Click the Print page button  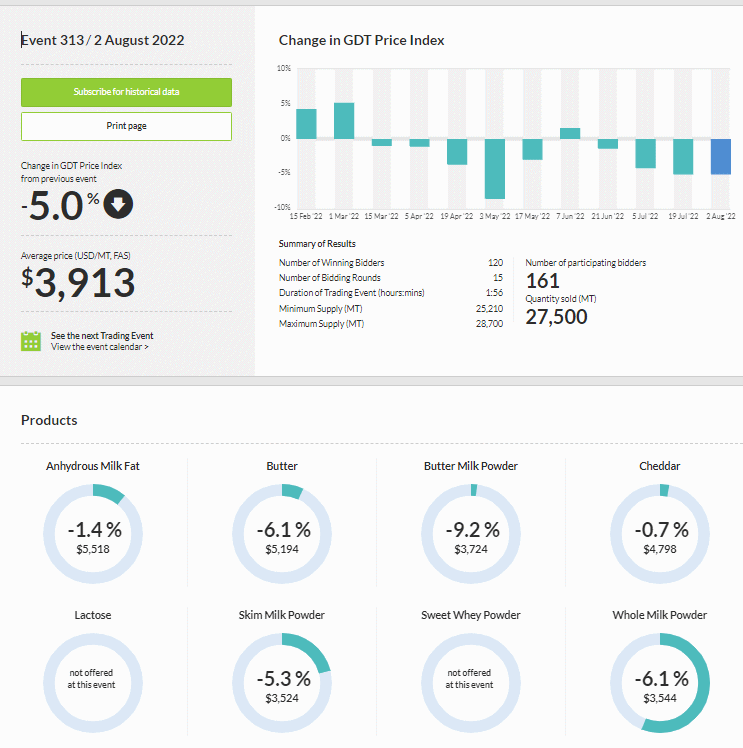[126, 126]
